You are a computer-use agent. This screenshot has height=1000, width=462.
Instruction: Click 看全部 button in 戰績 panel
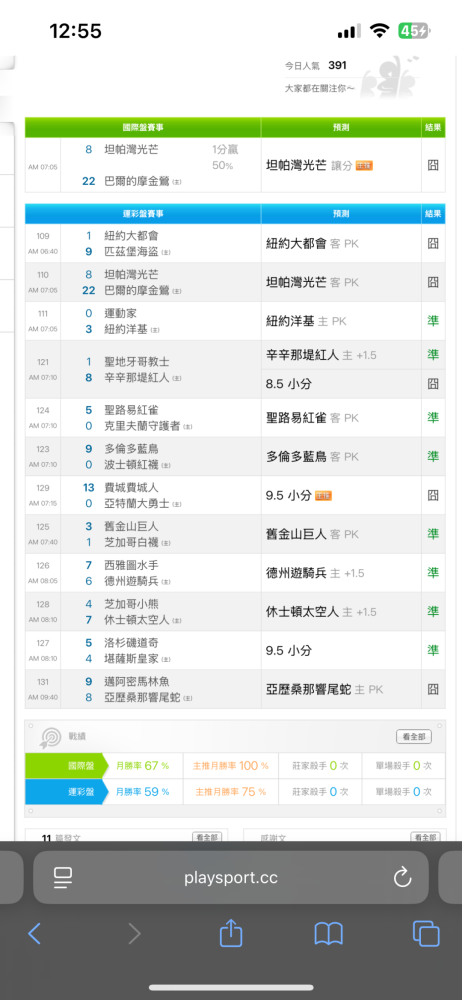click(x=414, y=737)
